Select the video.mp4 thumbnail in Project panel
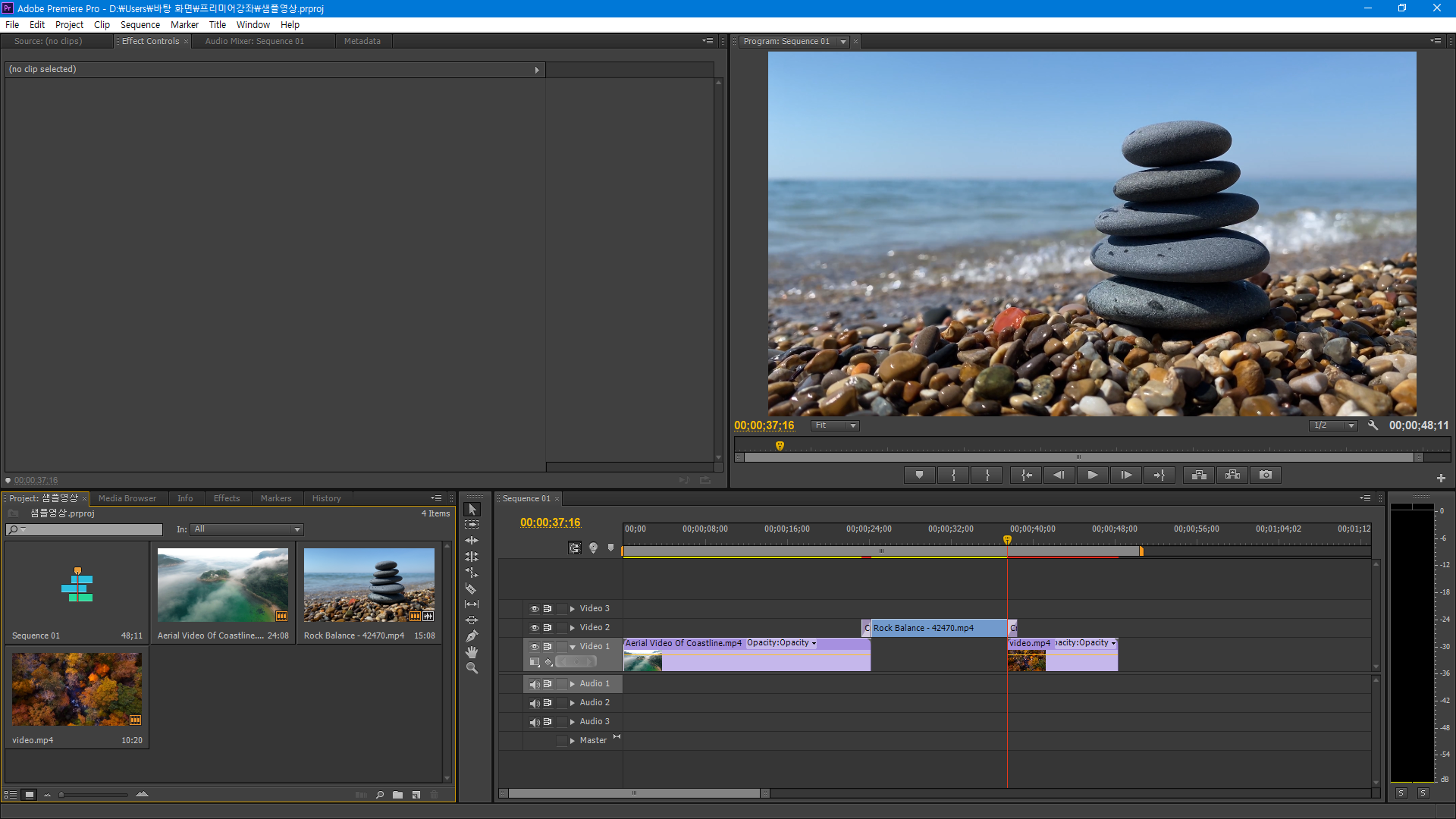 [x=77, y=689]
